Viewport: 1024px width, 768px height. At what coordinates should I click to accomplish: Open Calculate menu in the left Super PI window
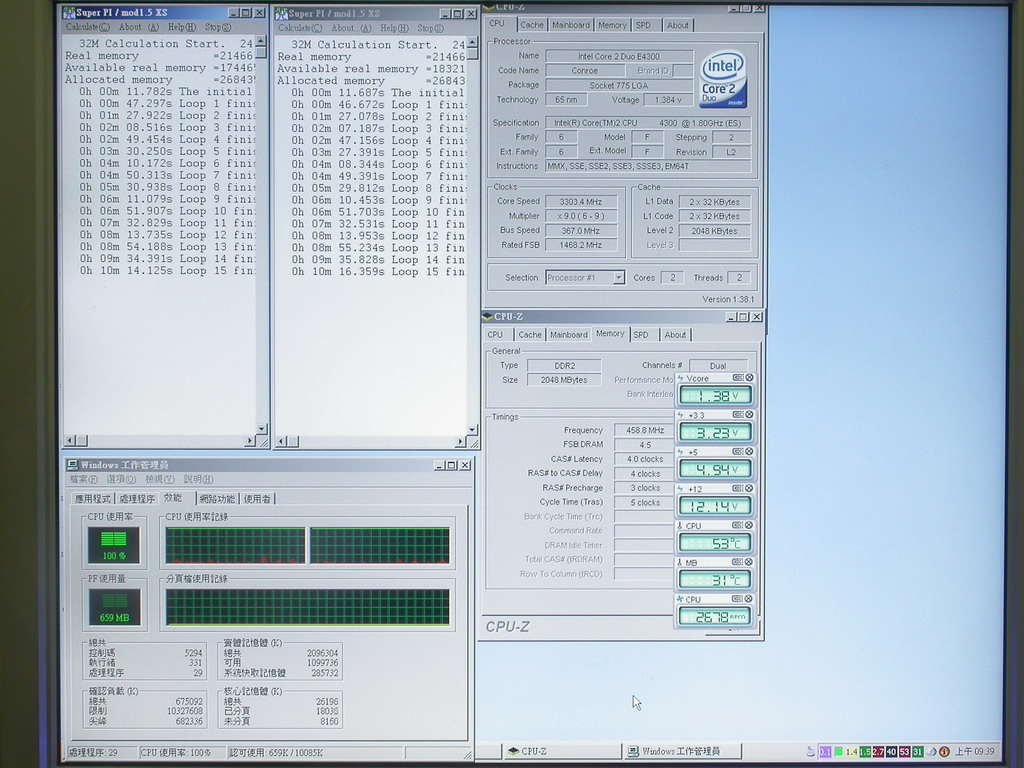pos(88,27)
